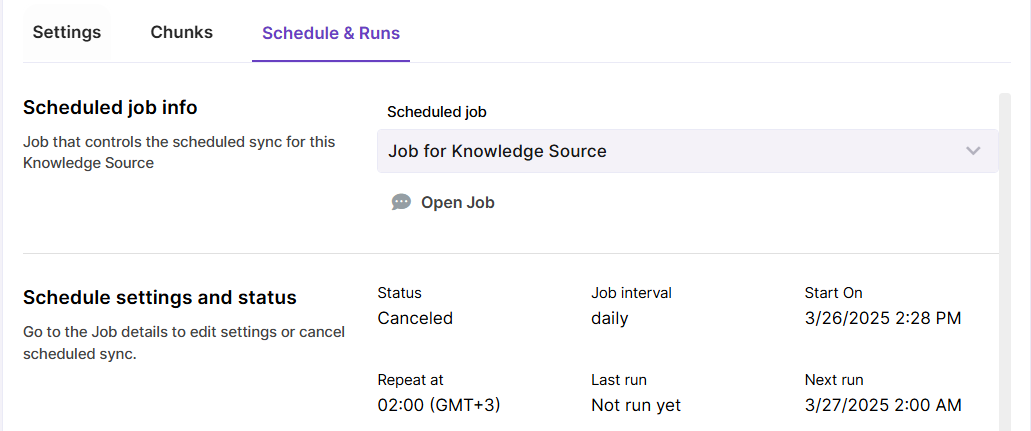Viewport: 1031px width, 431px height.
Task: Click the Scheduled job field label
Action: [x=436, y=112]
